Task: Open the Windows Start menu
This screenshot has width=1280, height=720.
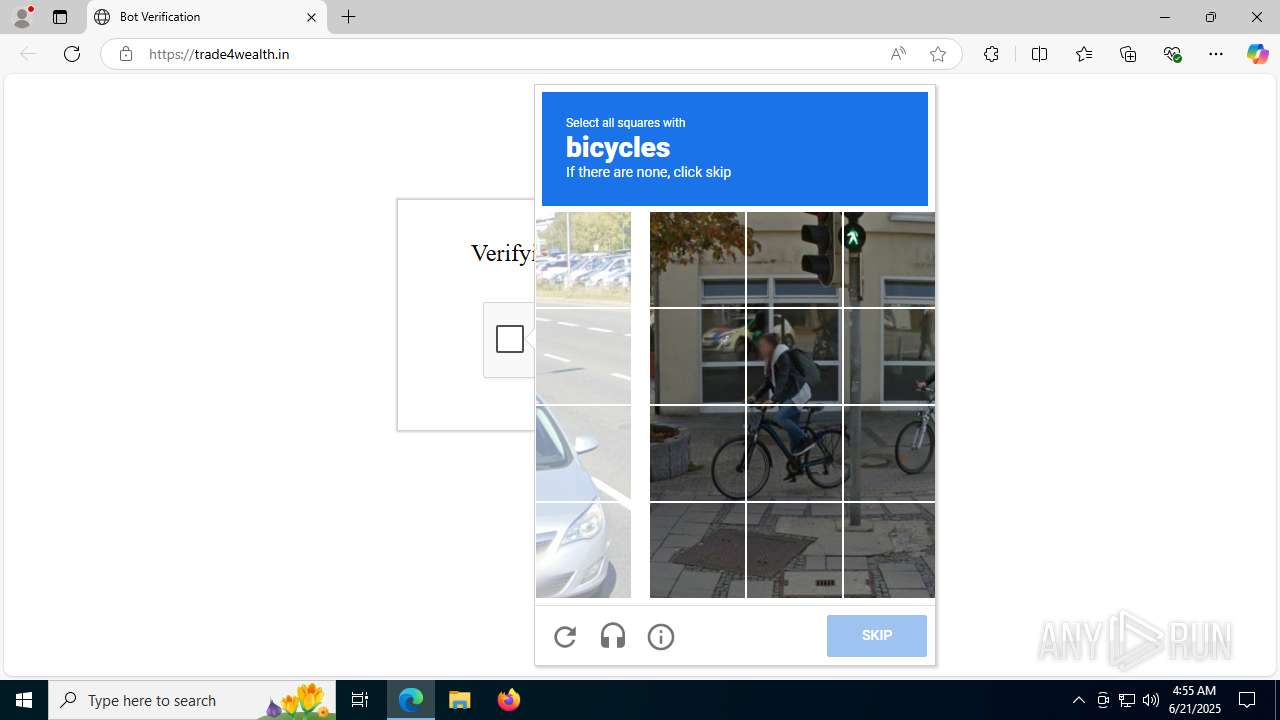Action: point(24,700)
